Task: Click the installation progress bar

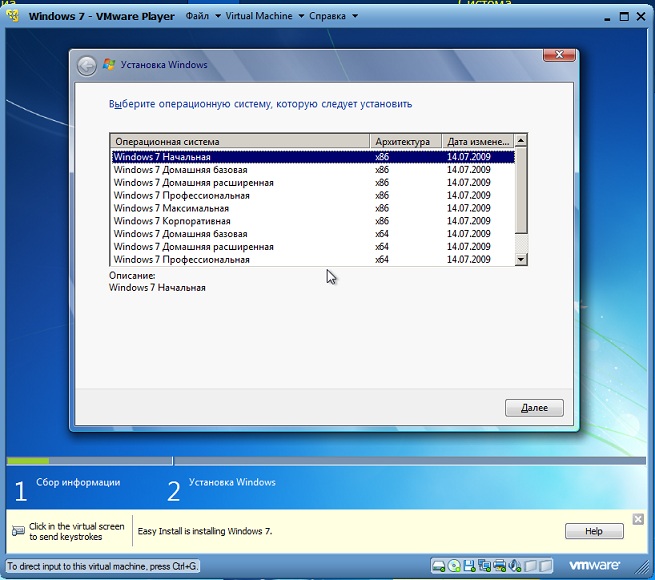Action: tap(326, 461)
